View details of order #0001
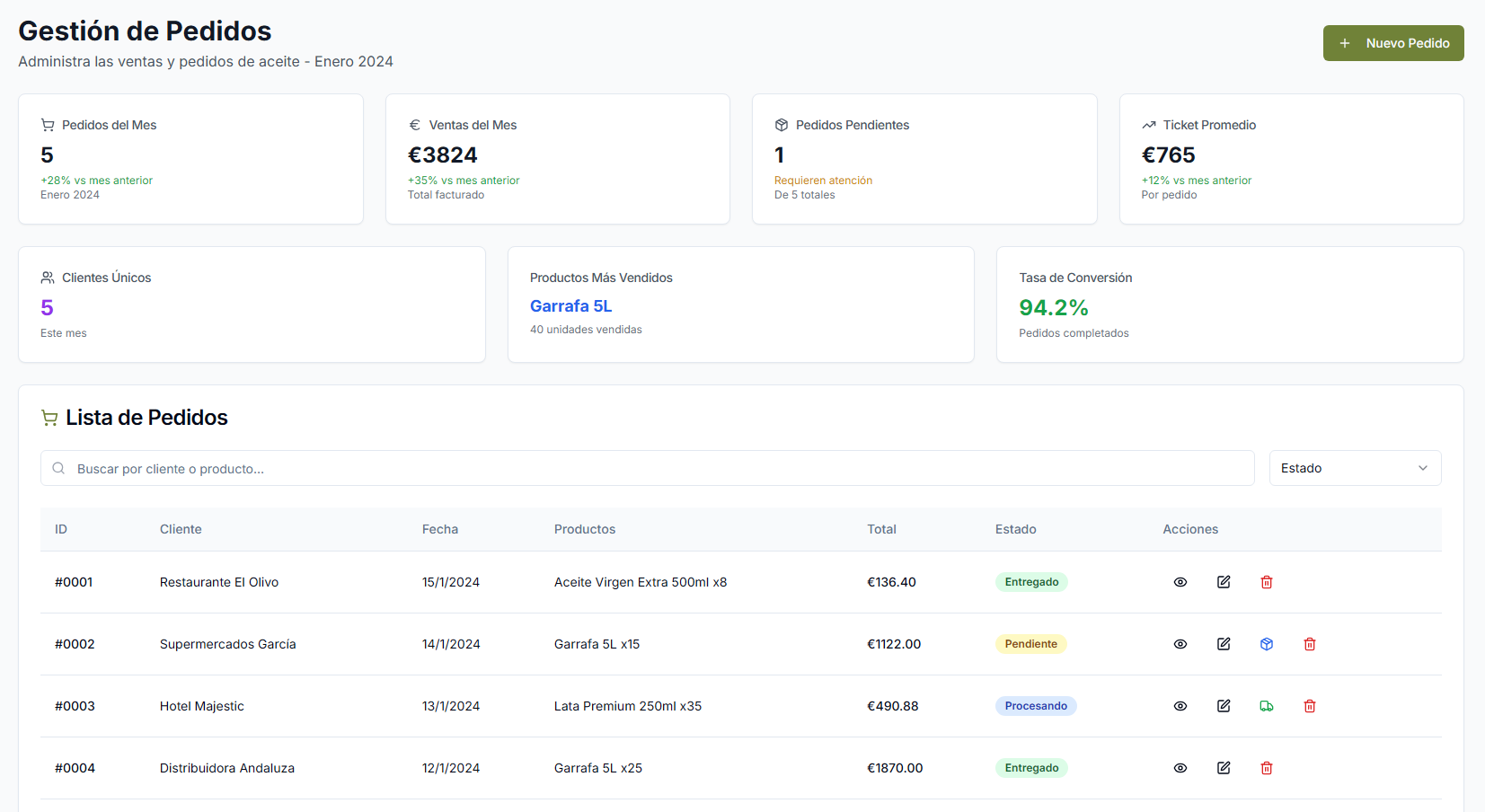Image resolution: width=1485 pixels, height=812 pixels. pos(1180,582)
